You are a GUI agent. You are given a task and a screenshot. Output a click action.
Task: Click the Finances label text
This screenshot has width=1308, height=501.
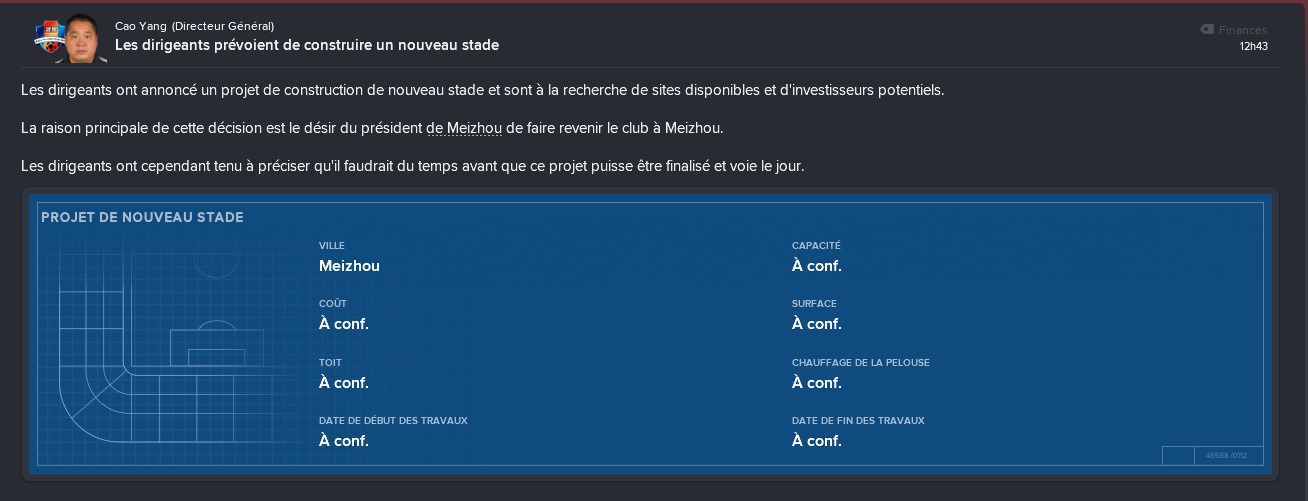tap(1243, 30)
